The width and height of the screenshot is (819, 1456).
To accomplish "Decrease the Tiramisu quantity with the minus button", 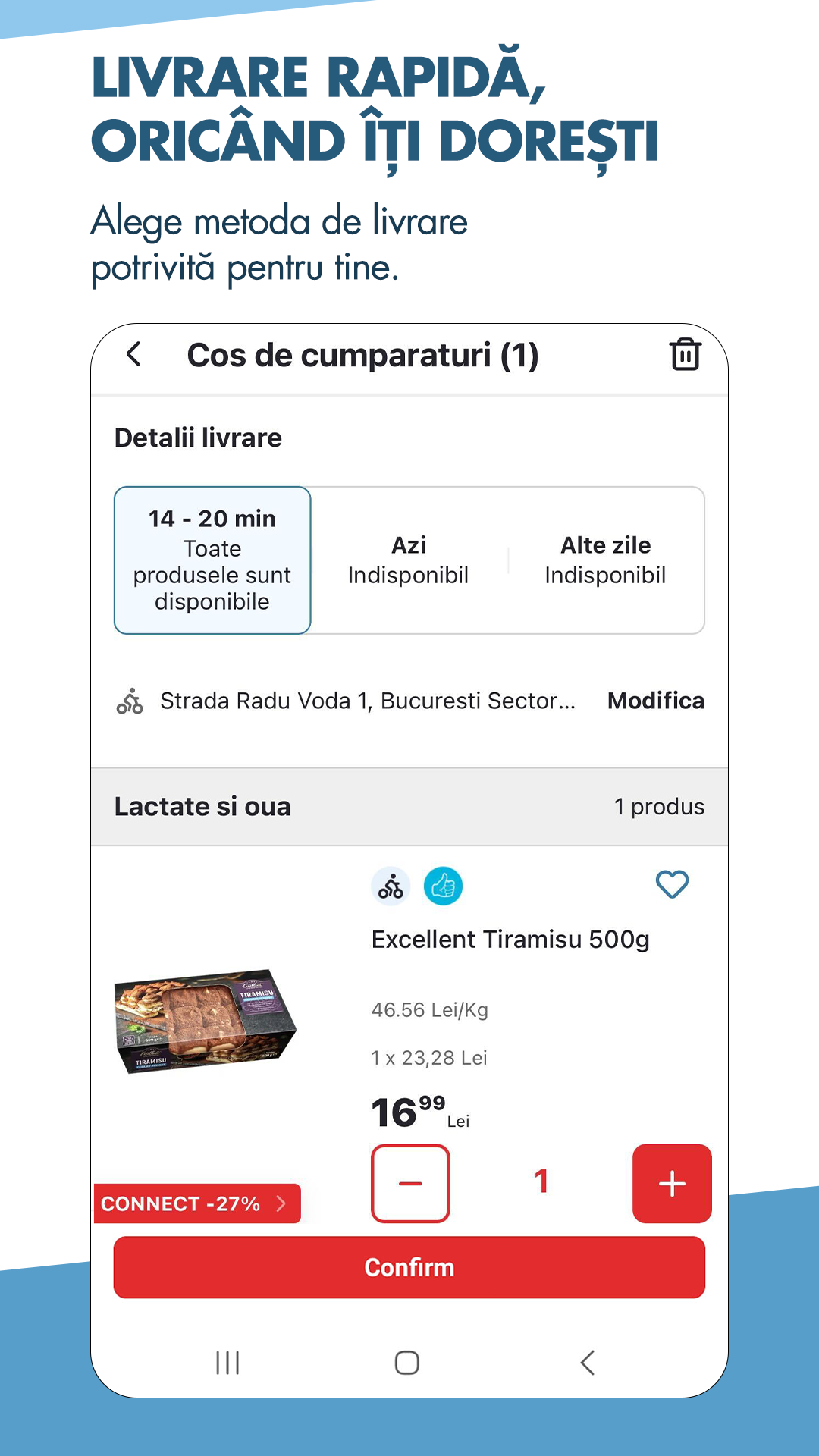I will point(410,1184).
